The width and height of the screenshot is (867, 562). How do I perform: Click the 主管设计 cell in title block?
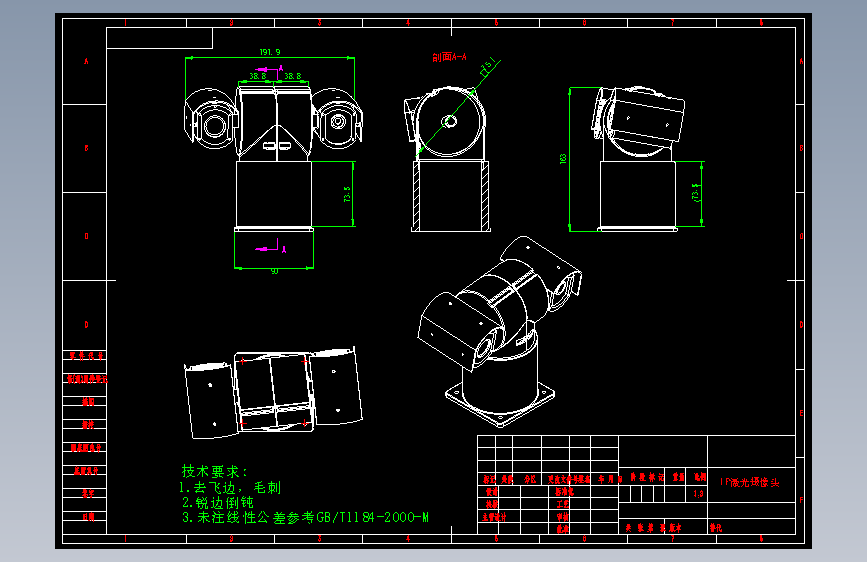tap(494, 517)
